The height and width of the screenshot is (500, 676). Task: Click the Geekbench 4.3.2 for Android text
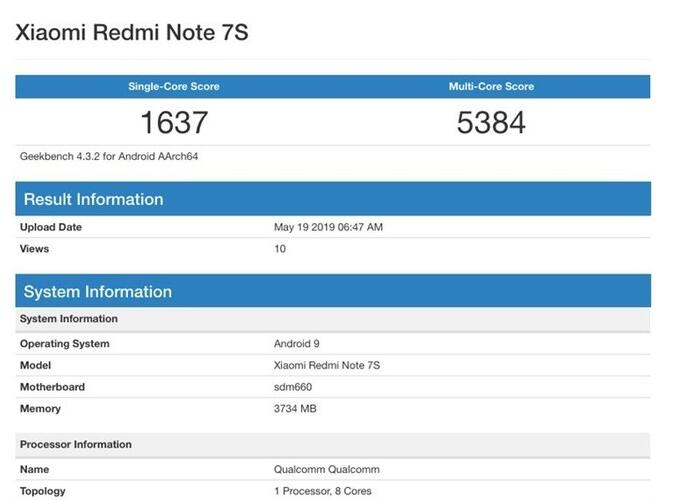(x=109, y=157)
